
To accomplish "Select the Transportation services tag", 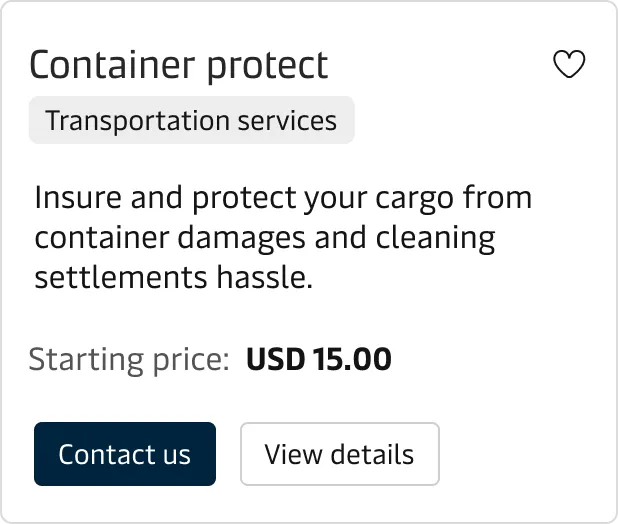I will coord(191,121).
